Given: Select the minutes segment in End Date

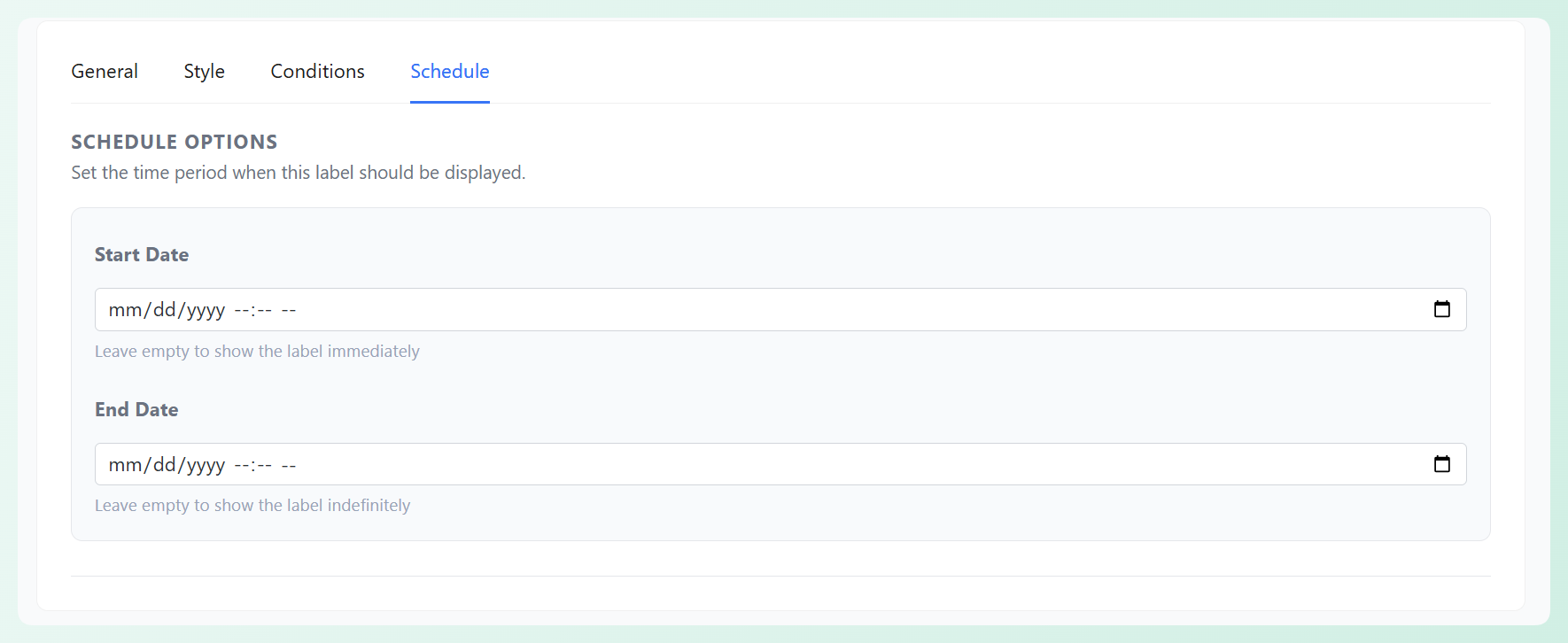Looking at the screenshot, I should (264, 465).
